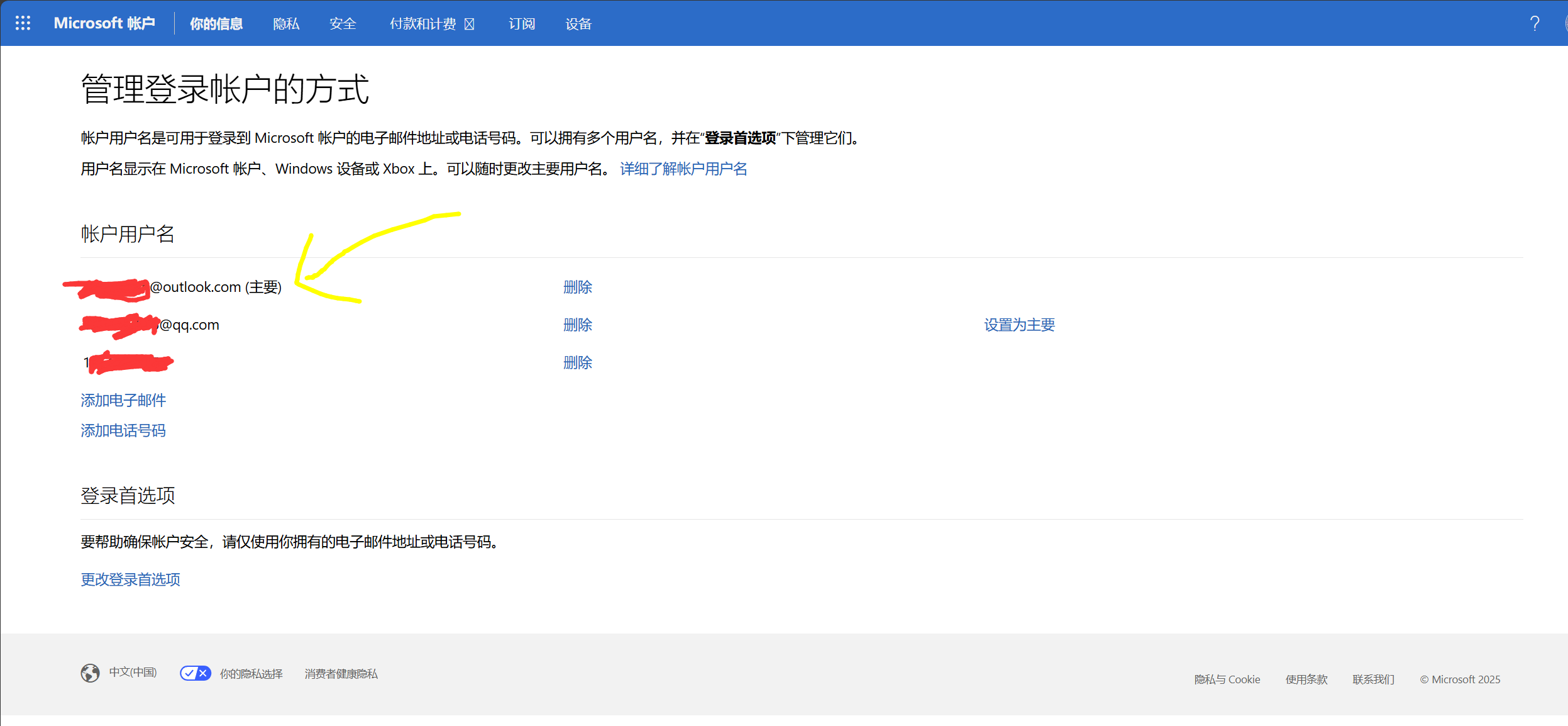Set qq.com alias as primary

(1019, 325)
